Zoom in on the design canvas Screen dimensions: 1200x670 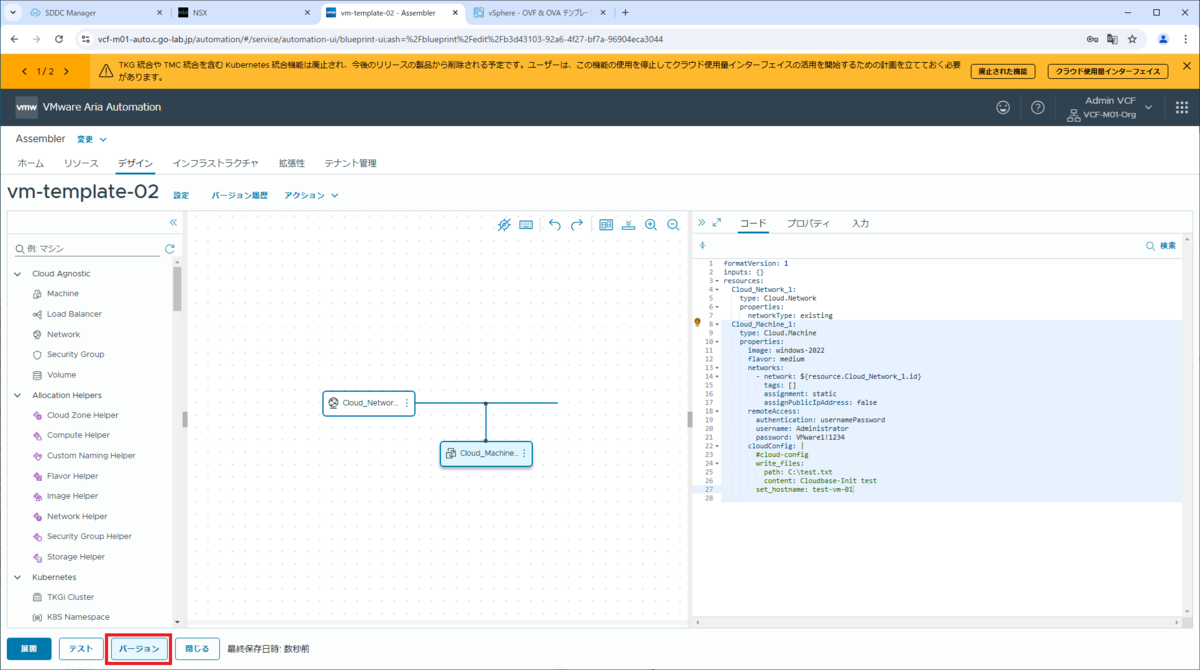pyautogui.click(x=651, y=225)
